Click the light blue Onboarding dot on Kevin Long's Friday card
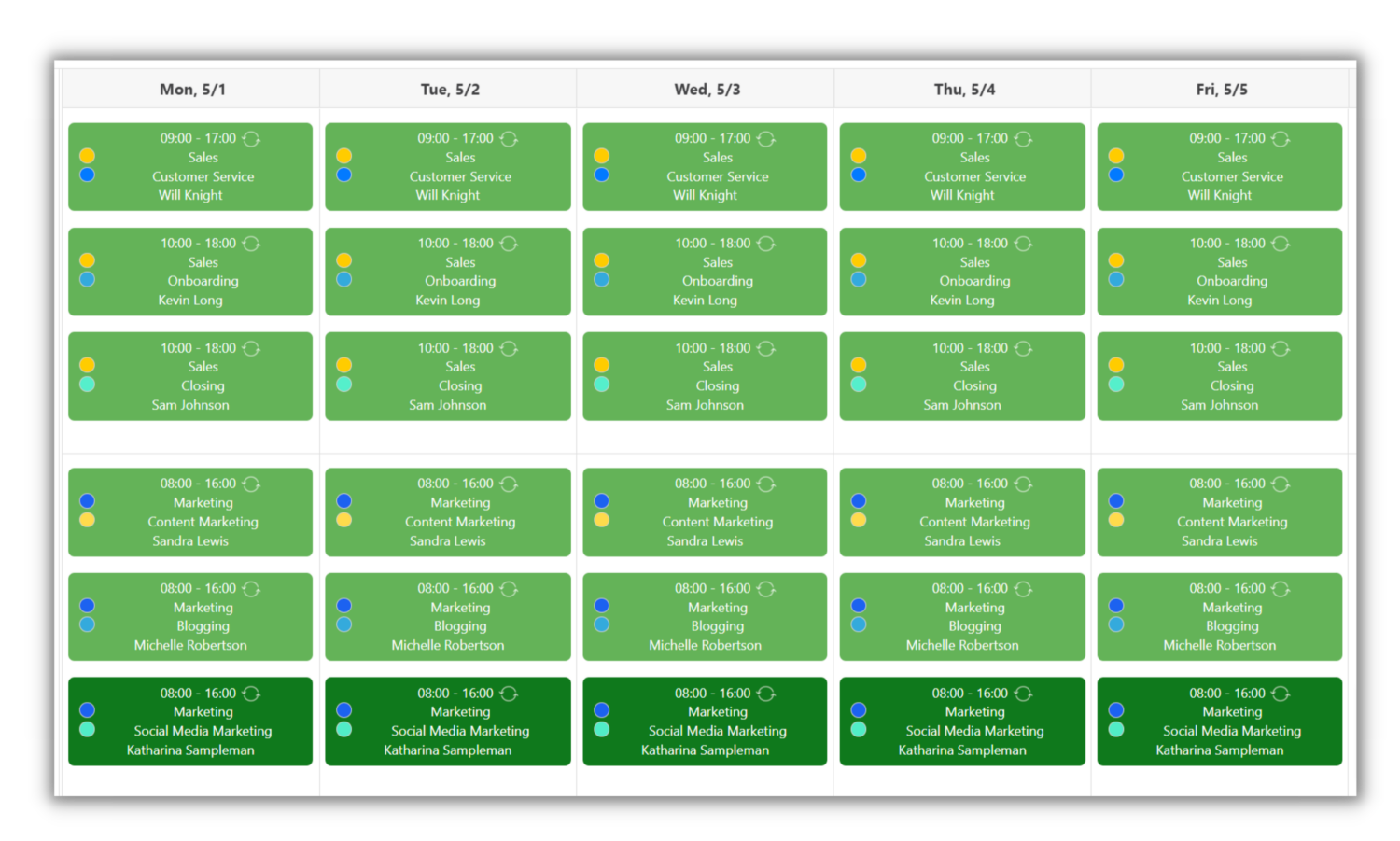The height and width of the screenshot is (841, 1400). pyautogui.click(x=1115, y=277)
